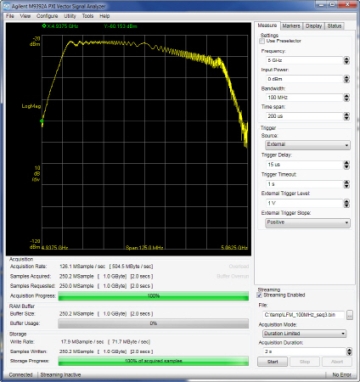Click the Start button

click(273, 362)
